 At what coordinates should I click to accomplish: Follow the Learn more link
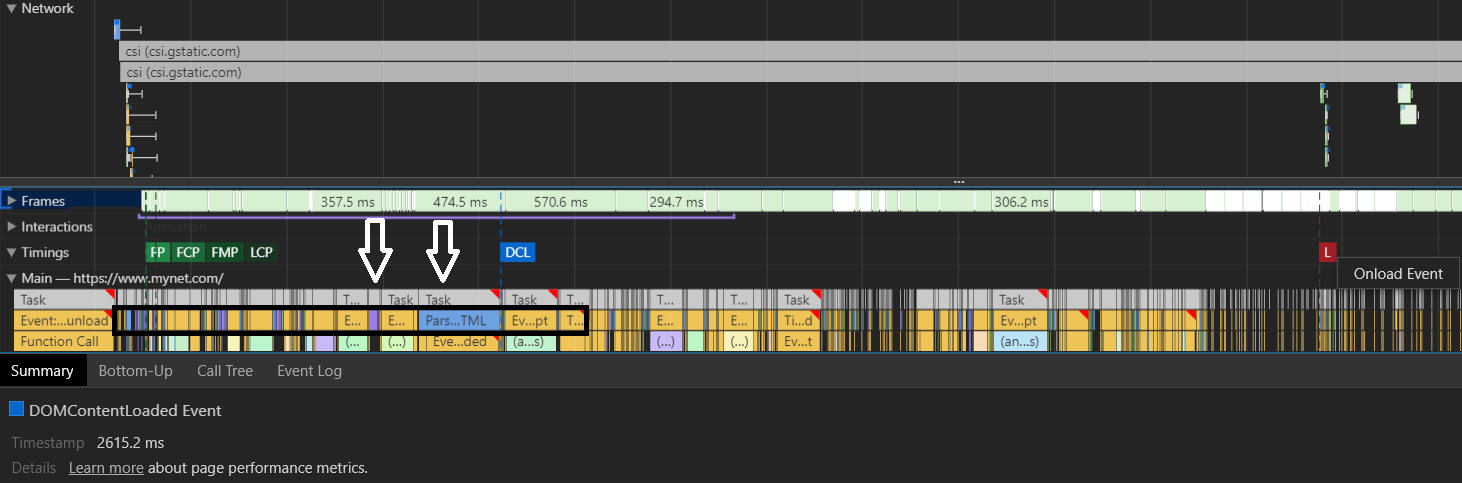pos(106,468)
